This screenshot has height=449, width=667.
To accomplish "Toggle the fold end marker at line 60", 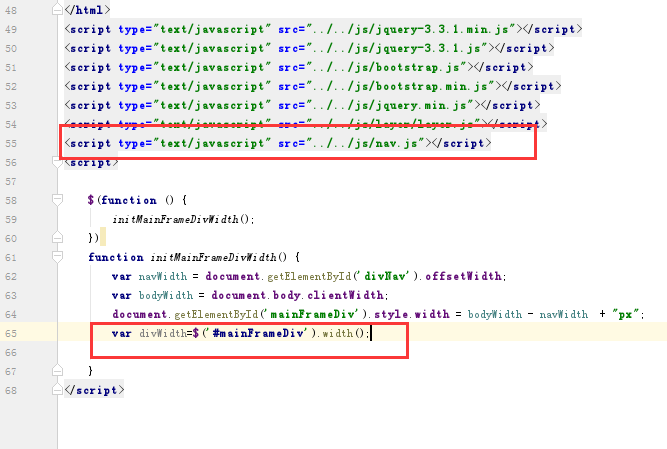I will [x=57, y=238].
